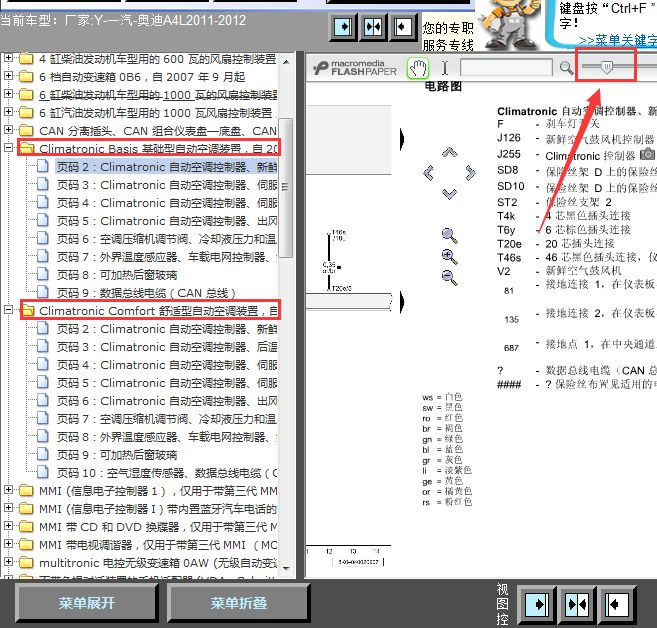Image resolution: width=657 pixels, height=628 pixels.
Task: Click top toolbar center-split view button
Action: pos(373,27)
